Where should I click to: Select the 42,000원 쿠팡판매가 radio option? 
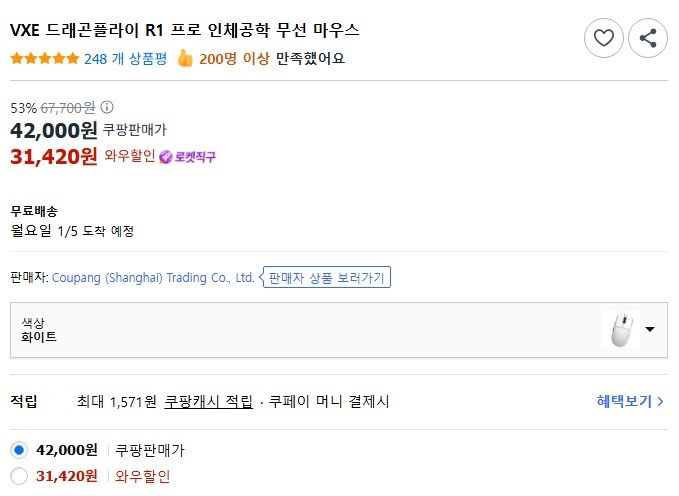coord(19,450)
